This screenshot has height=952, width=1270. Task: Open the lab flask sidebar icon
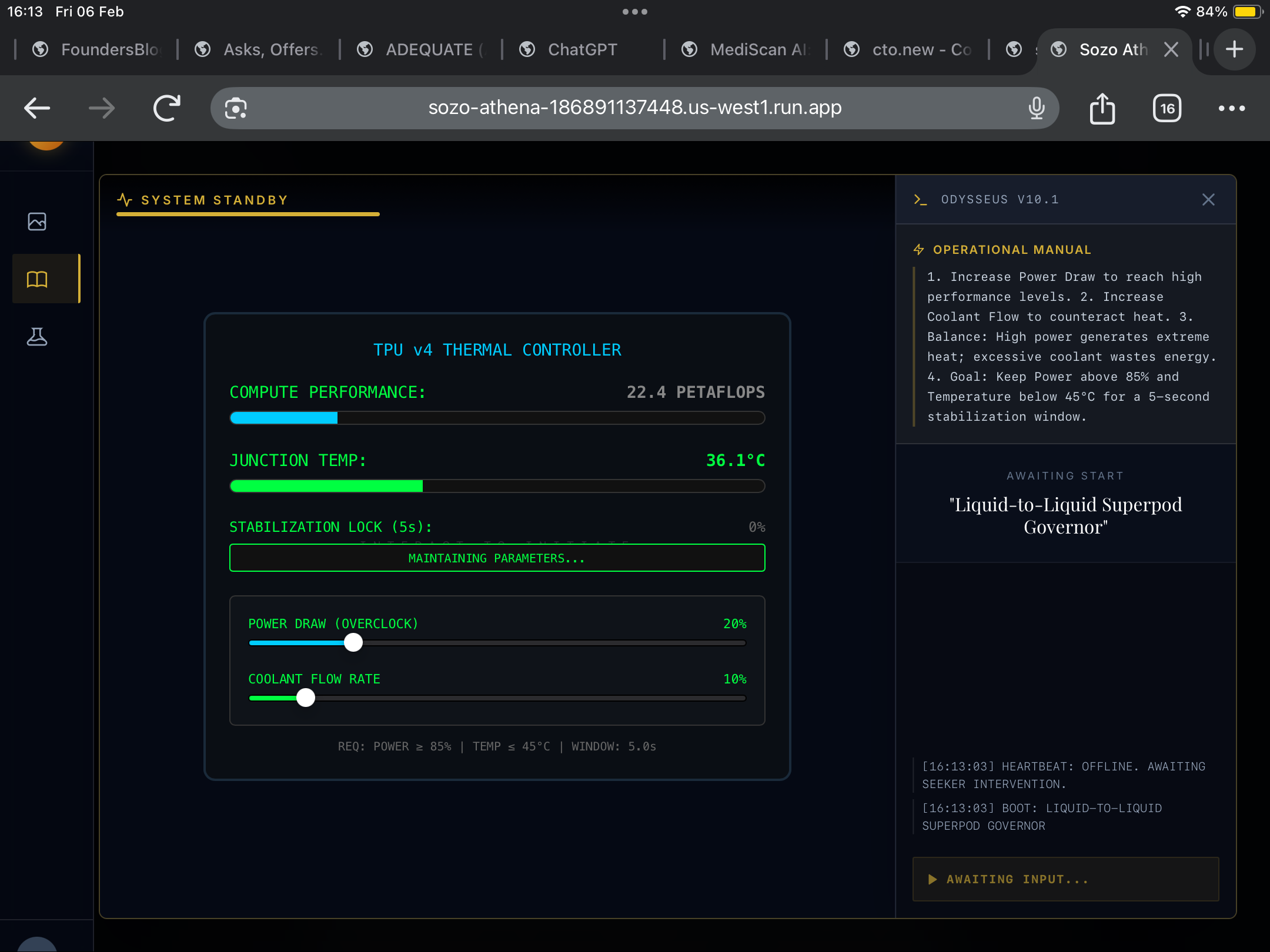(37, 337)
